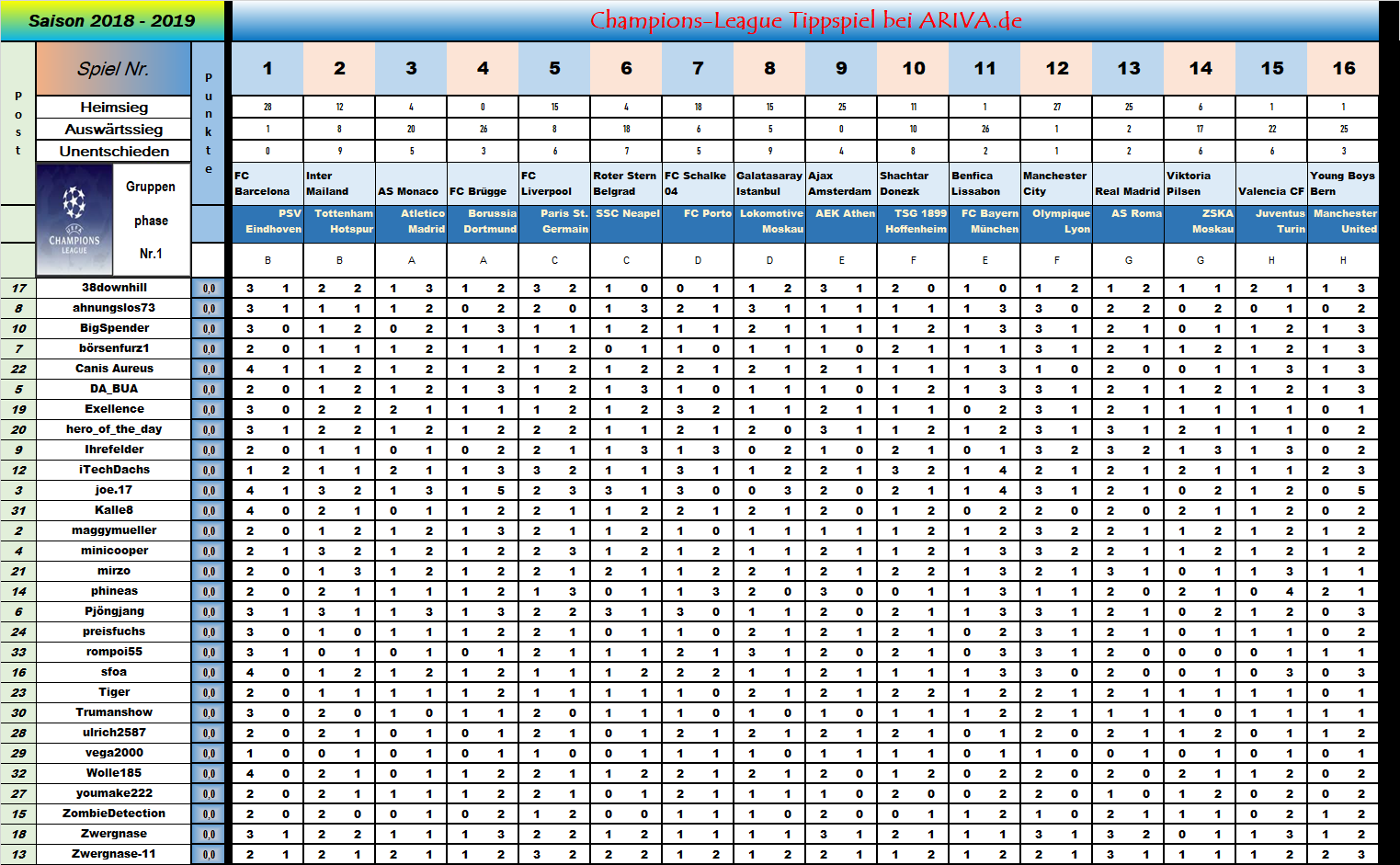The height and width of the screenshot is (865, 1400).
Task: Click the 'FC Brügge' team cell
Action: pyautogui.click(x=483, y=184)
